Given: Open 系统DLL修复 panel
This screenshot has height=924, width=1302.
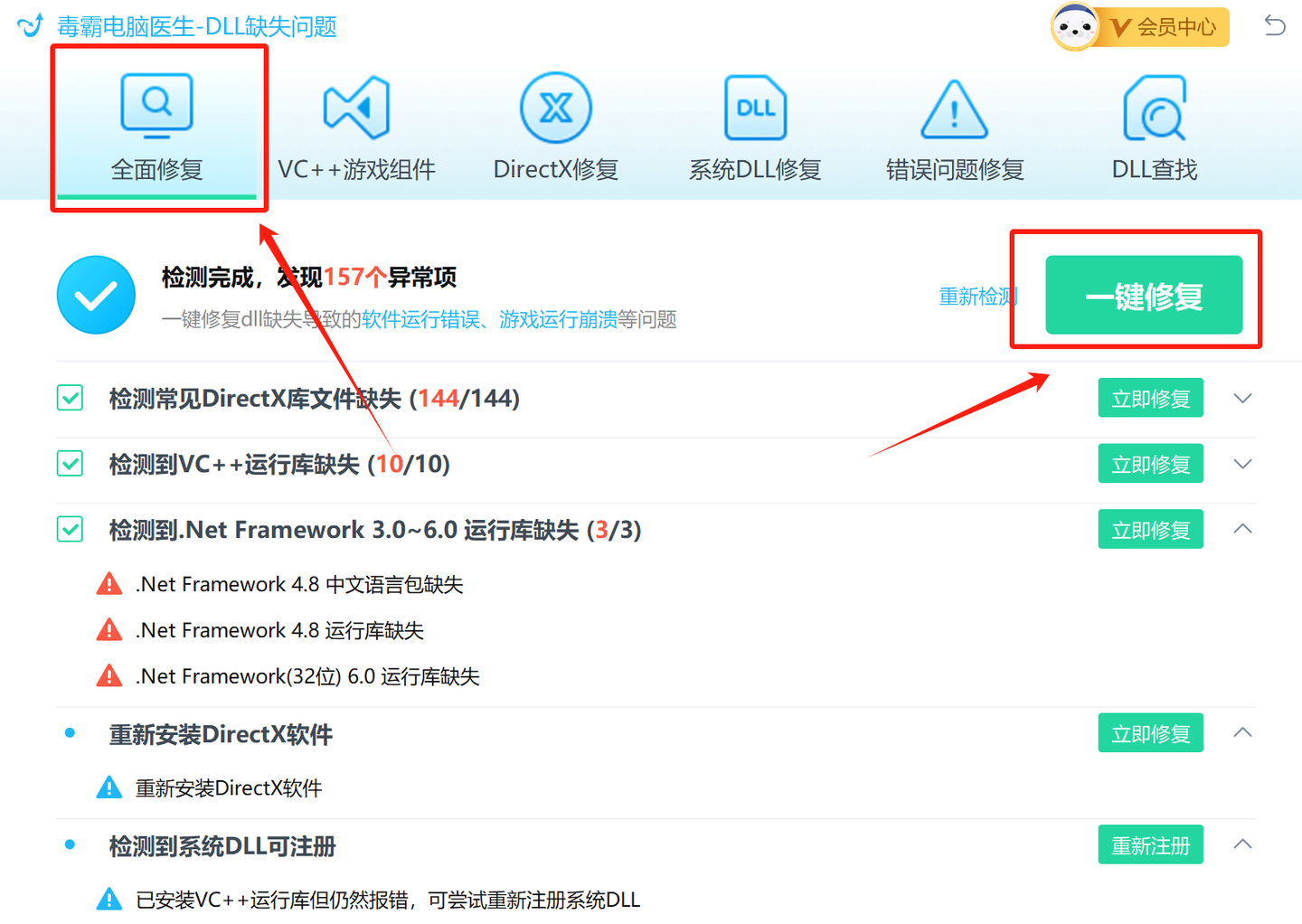Looking at the screenshot, I should [x=754, y=127].
